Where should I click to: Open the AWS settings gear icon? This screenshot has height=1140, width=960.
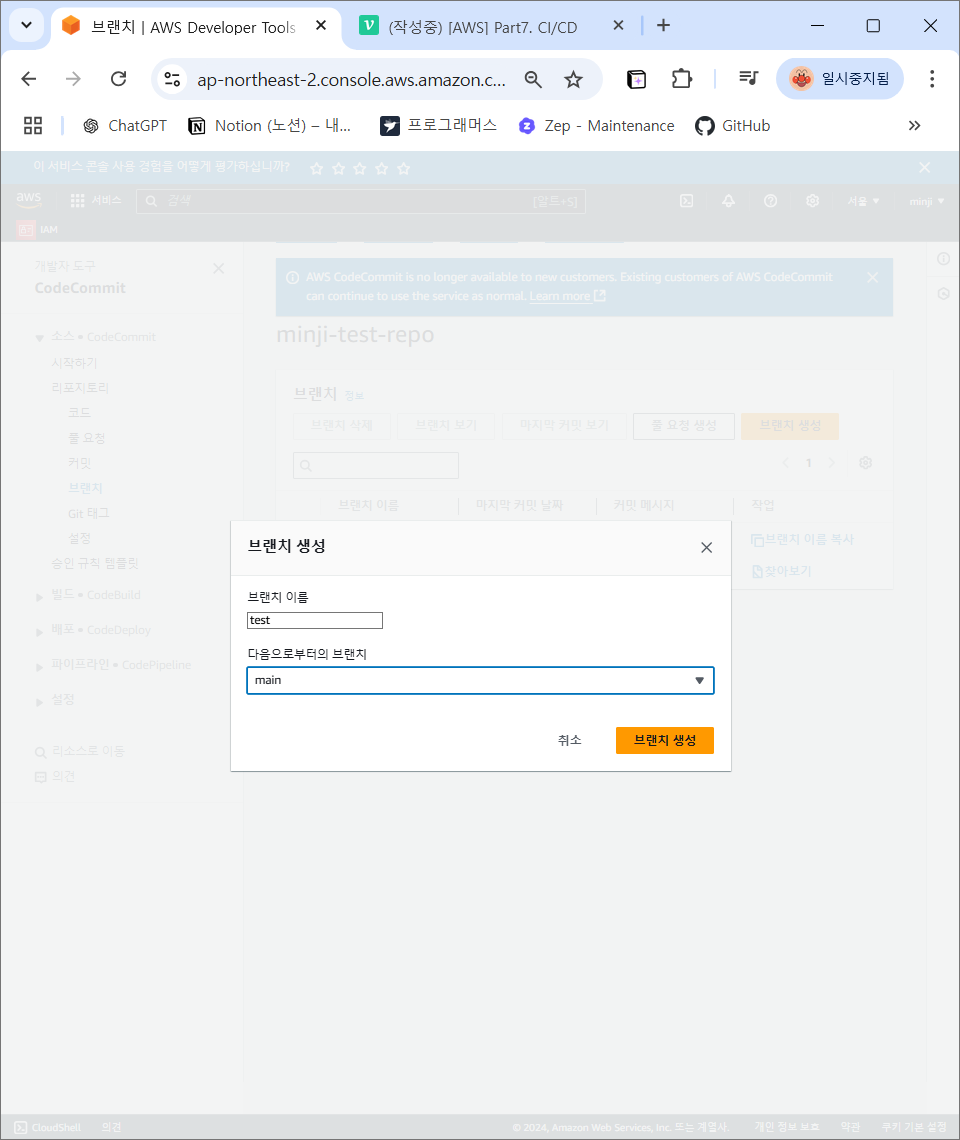point(812,201)
